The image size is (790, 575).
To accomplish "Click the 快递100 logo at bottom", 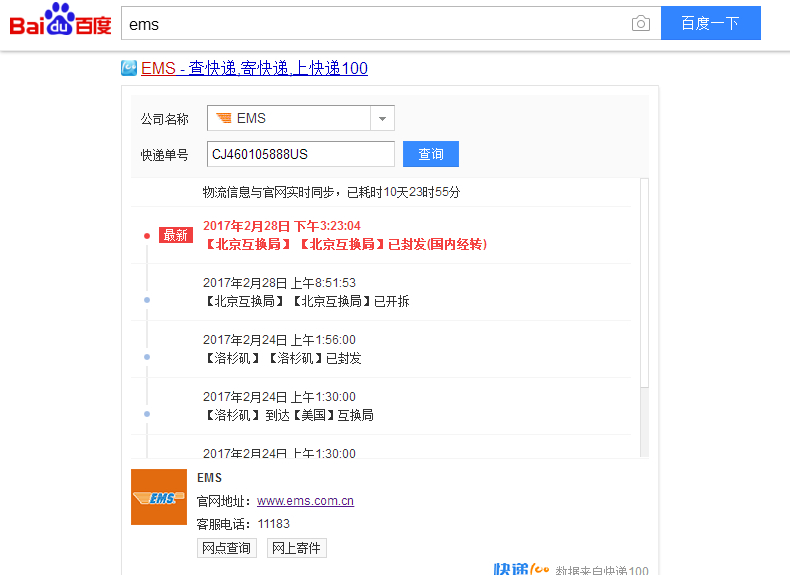I will point(521,569).
